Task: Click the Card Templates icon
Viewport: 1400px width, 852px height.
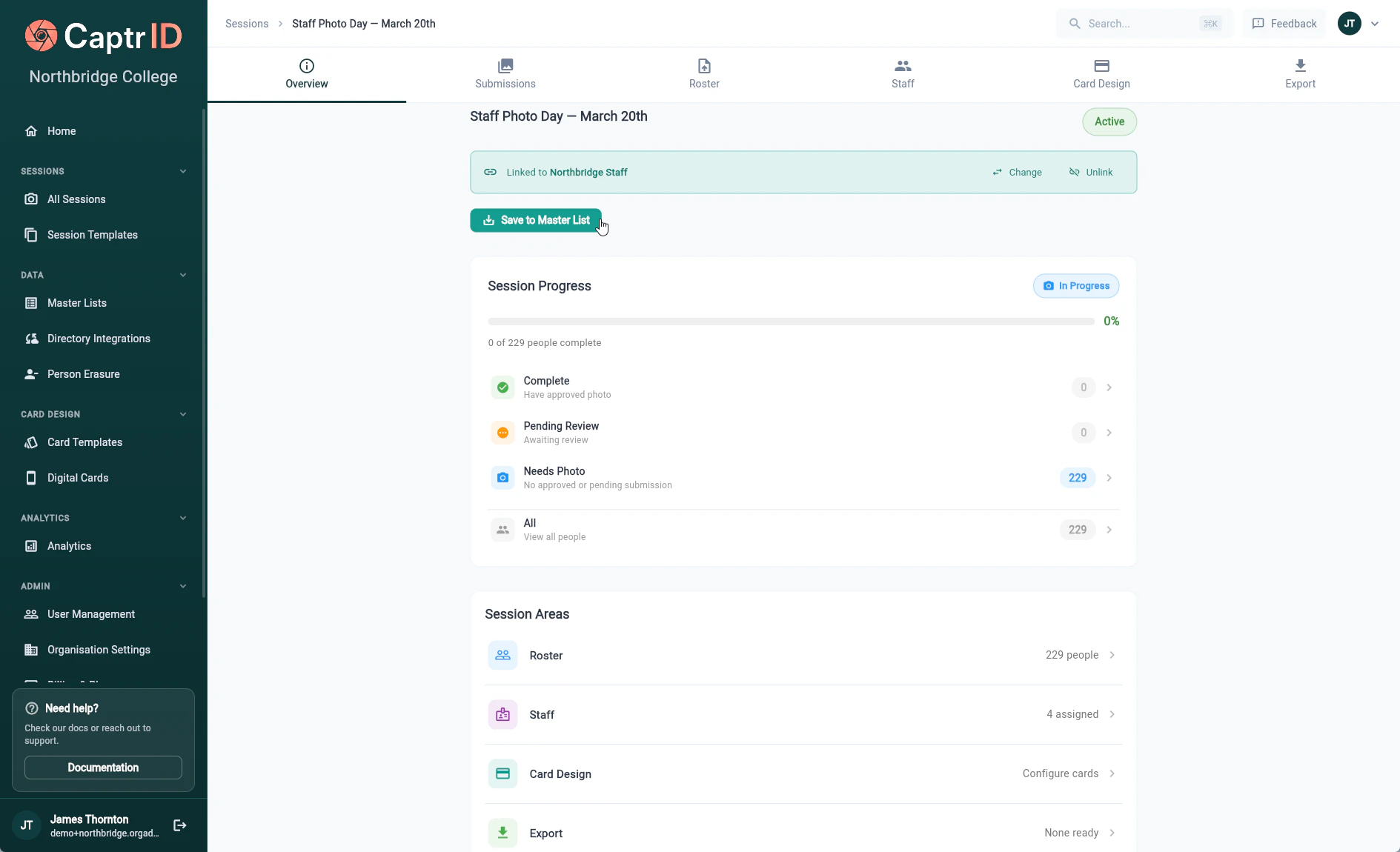Action: (31, 442)
